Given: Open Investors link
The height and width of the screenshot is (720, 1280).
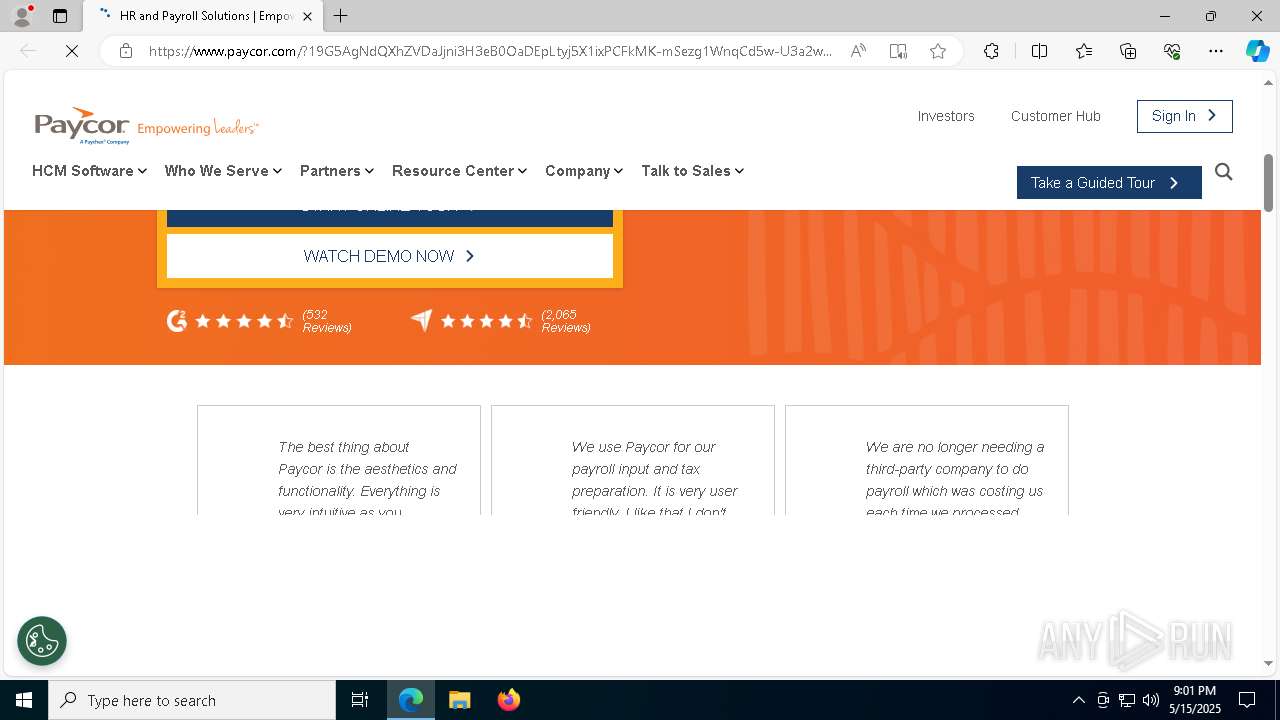Looking at the screenshot, I should coord(946,116).
